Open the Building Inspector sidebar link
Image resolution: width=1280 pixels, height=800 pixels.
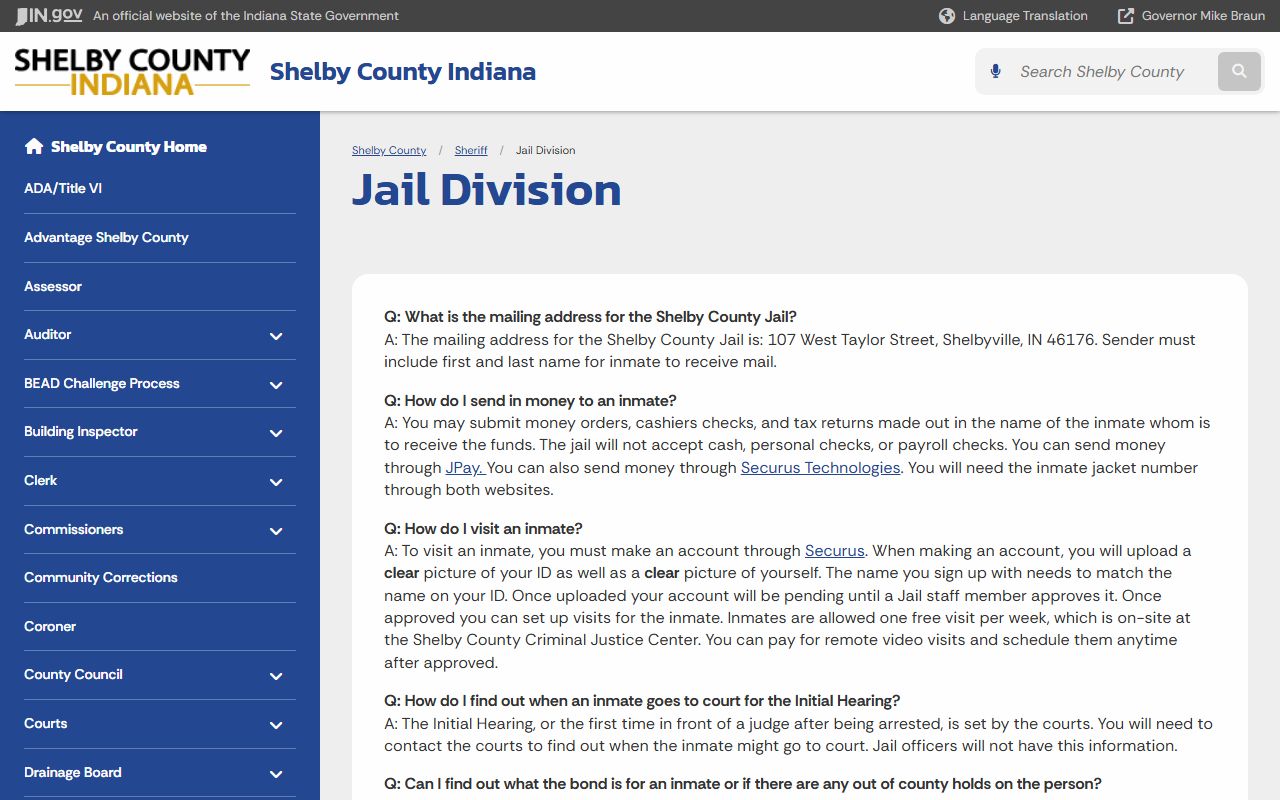coord(81,431)
